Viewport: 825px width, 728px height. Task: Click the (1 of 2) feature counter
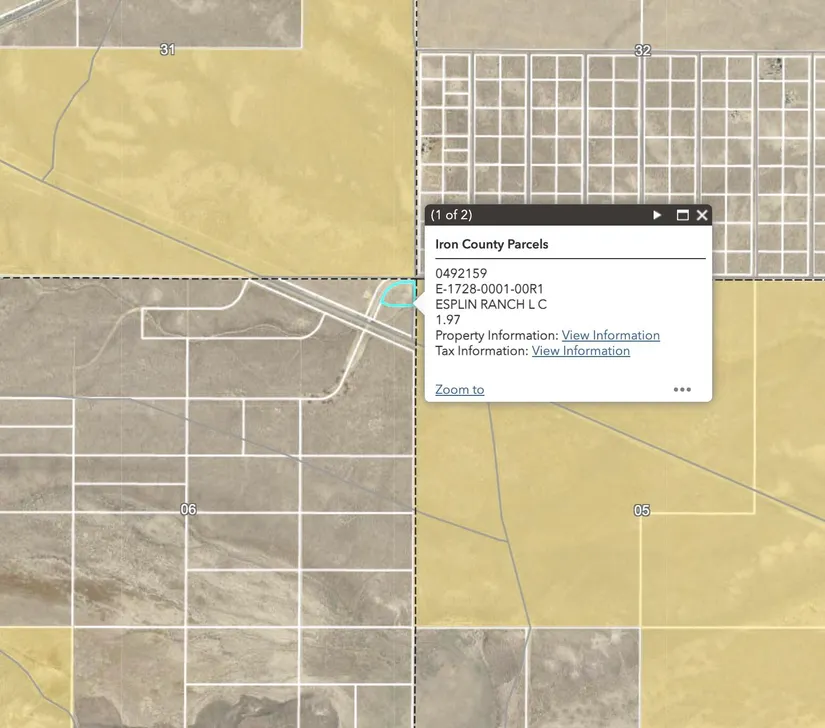[x=451, y=215]
